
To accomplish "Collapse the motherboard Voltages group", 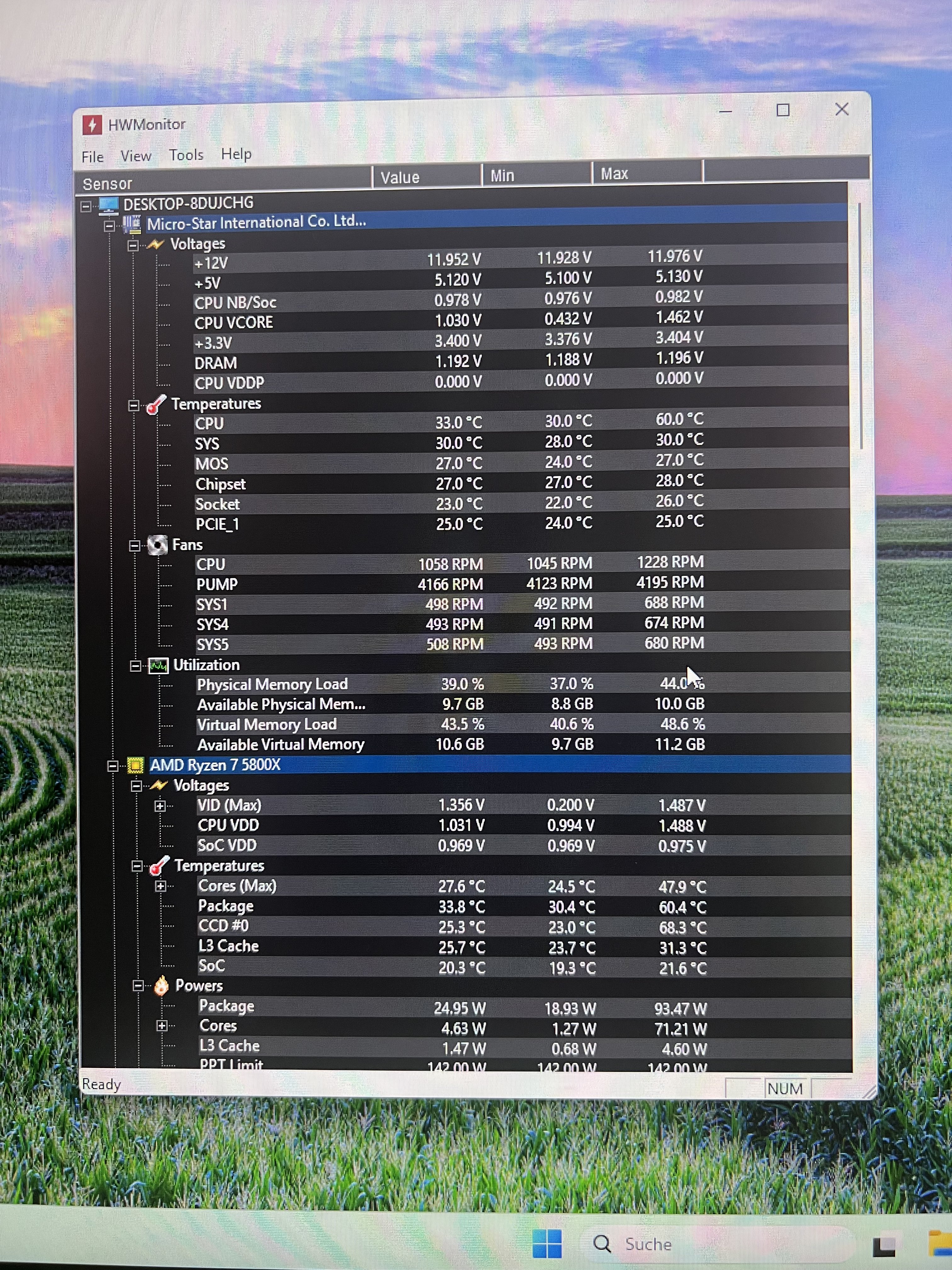I will coord(133,246).
